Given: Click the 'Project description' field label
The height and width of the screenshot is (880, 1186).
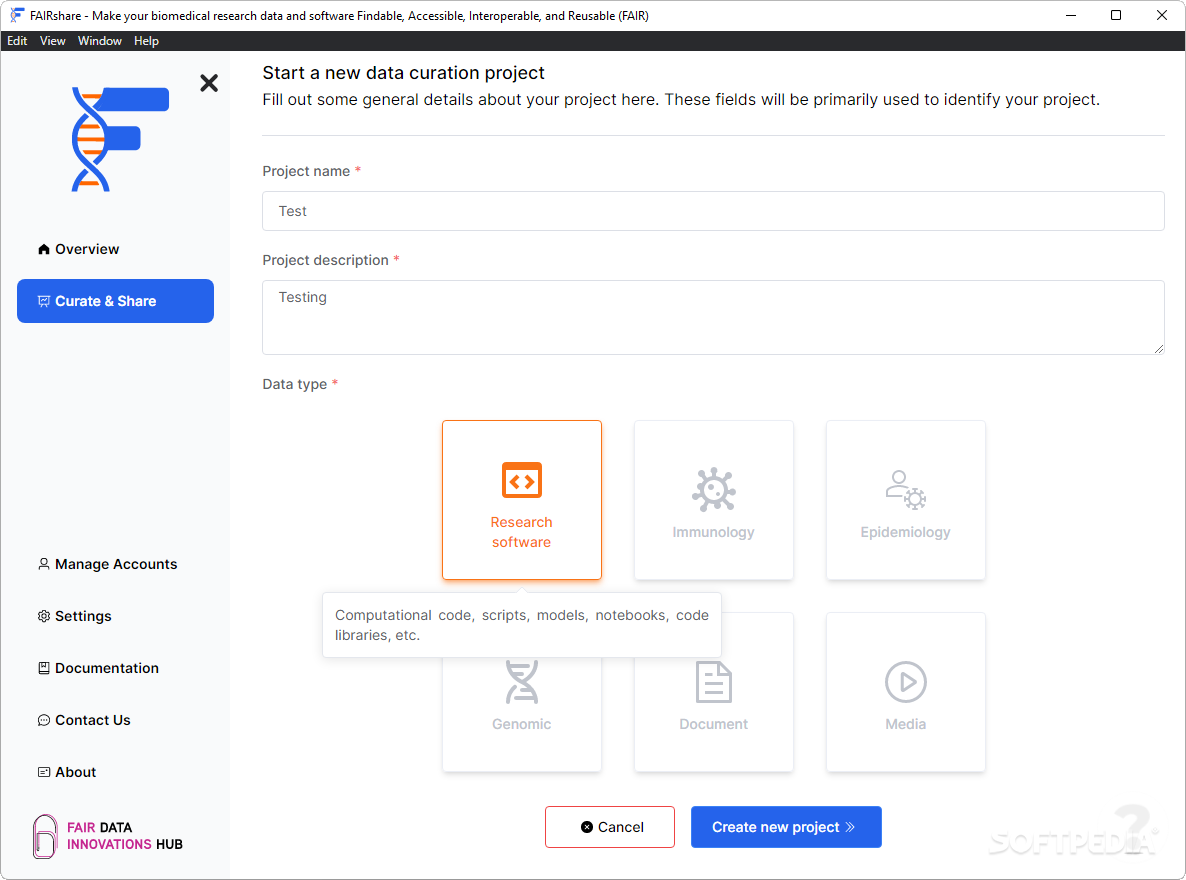Looking at the screenshot, I should pyautogui.click(x=325, y=260).
